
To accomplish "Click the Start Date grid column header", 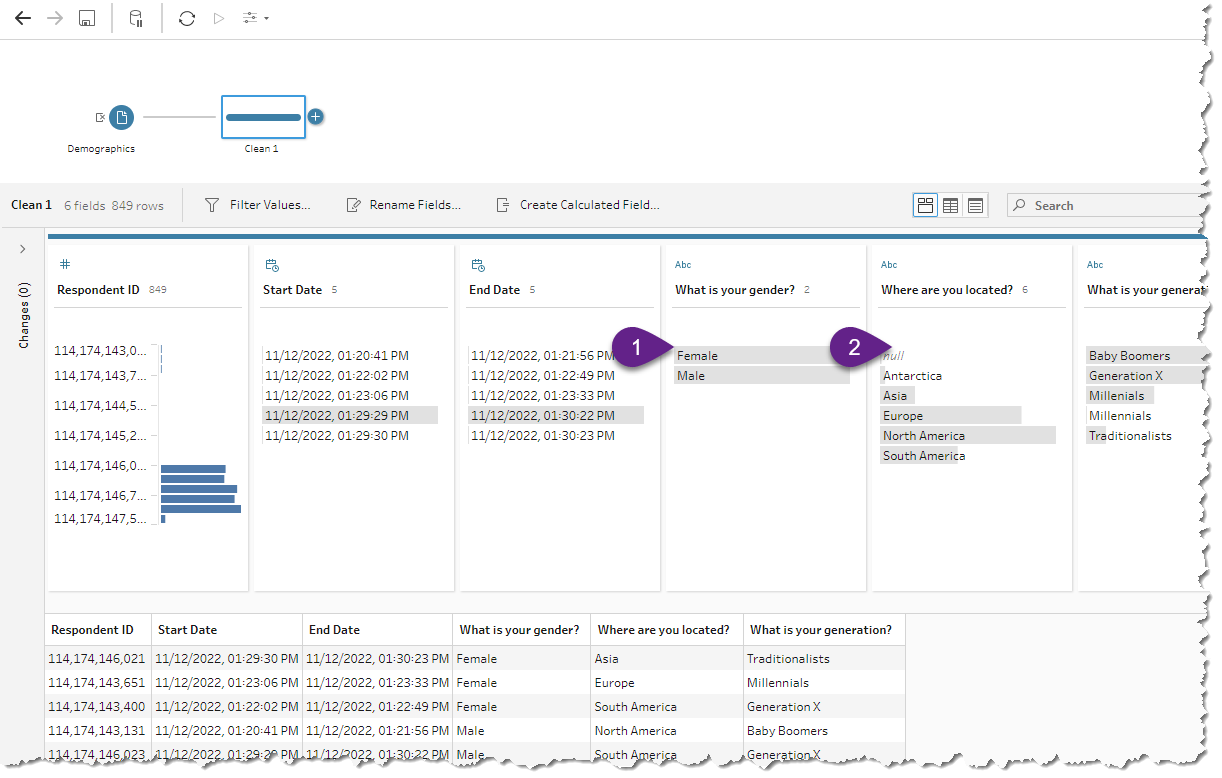I will click(227, 630).
